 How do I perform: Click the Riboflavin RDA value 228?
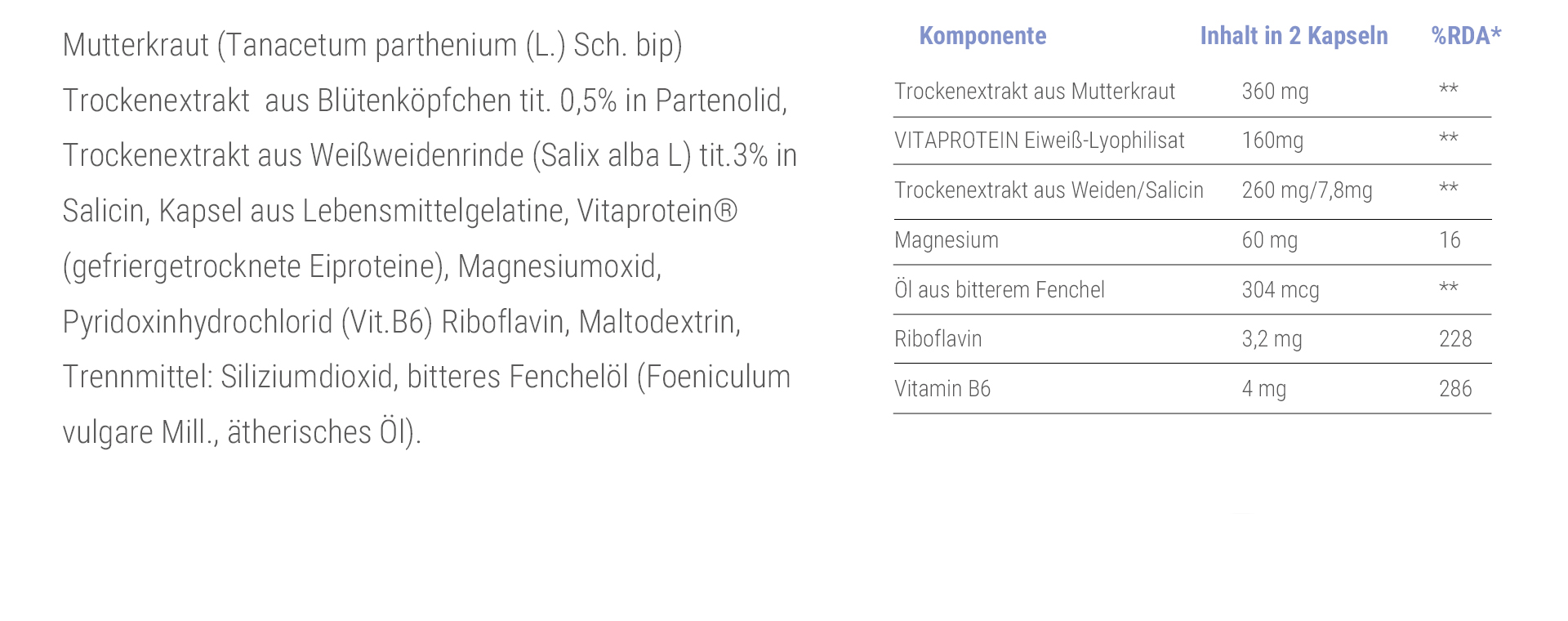[1455, 339]
